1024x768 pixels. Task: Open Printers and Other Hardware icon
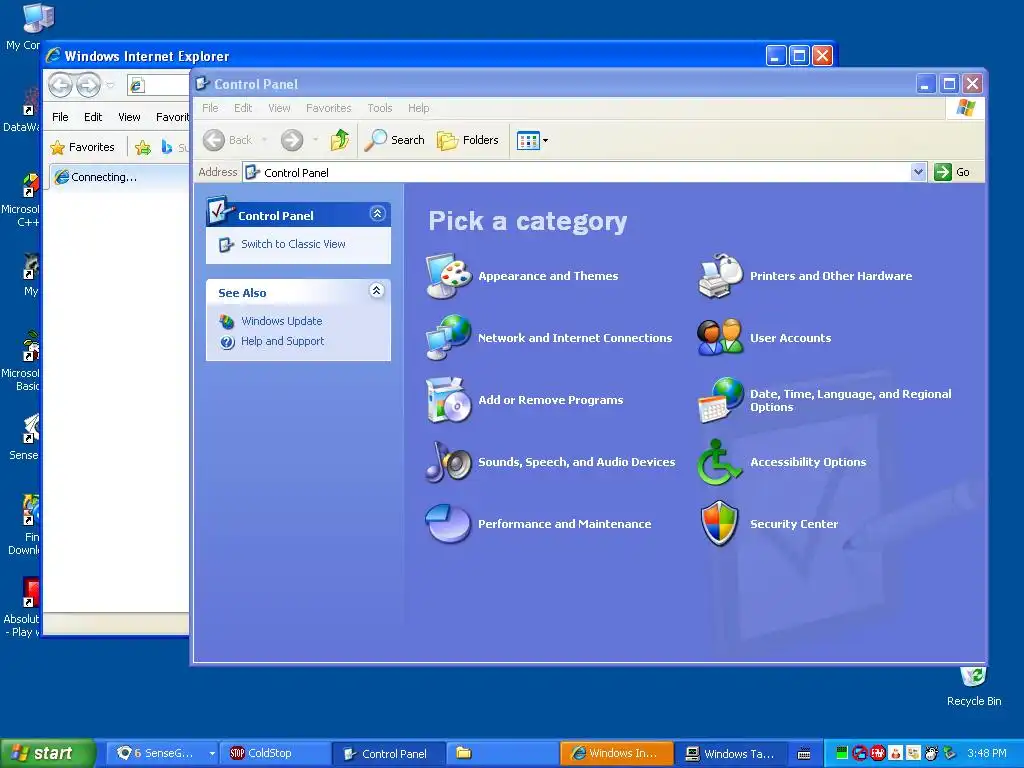[x=720, y=276]
